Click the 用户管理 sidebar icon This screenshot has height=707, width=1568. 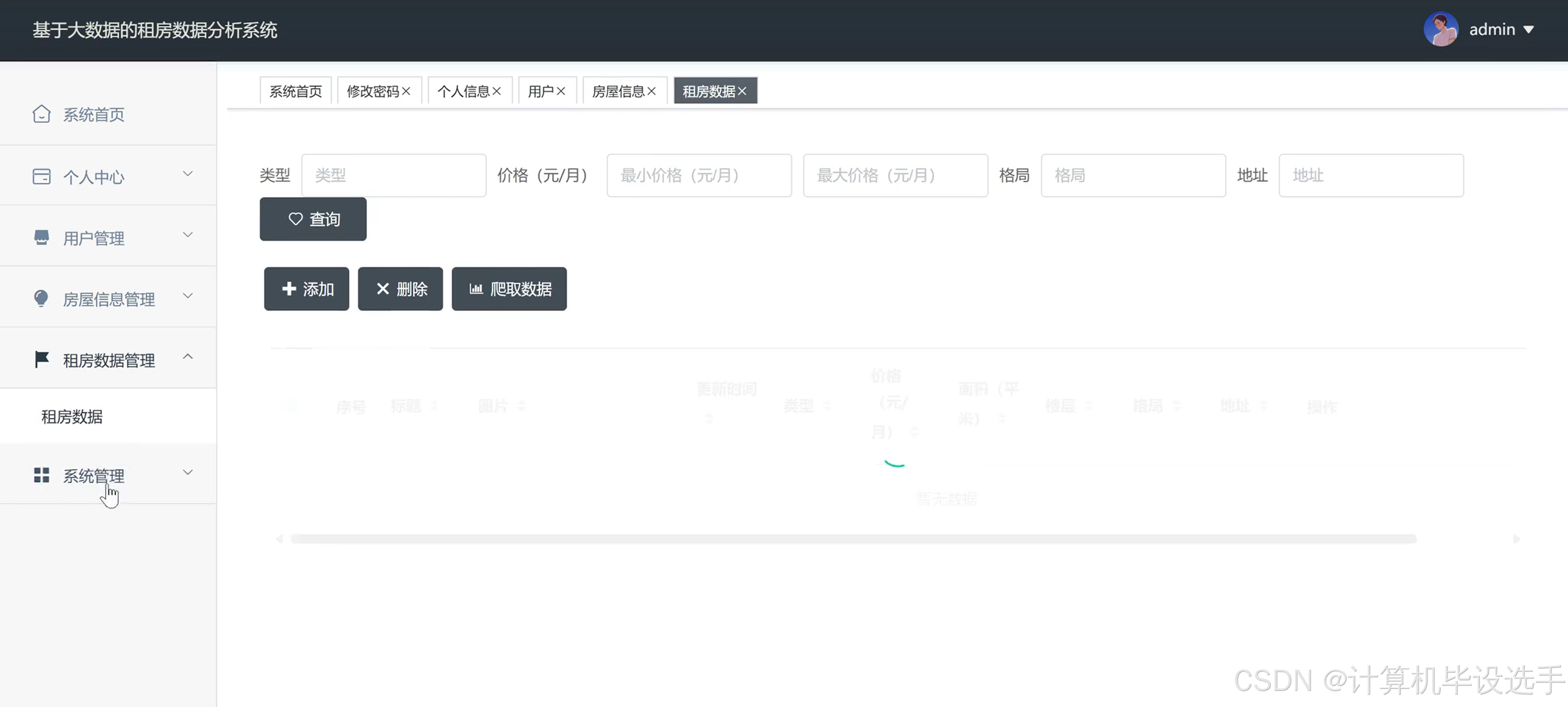[x=41, y=238]
